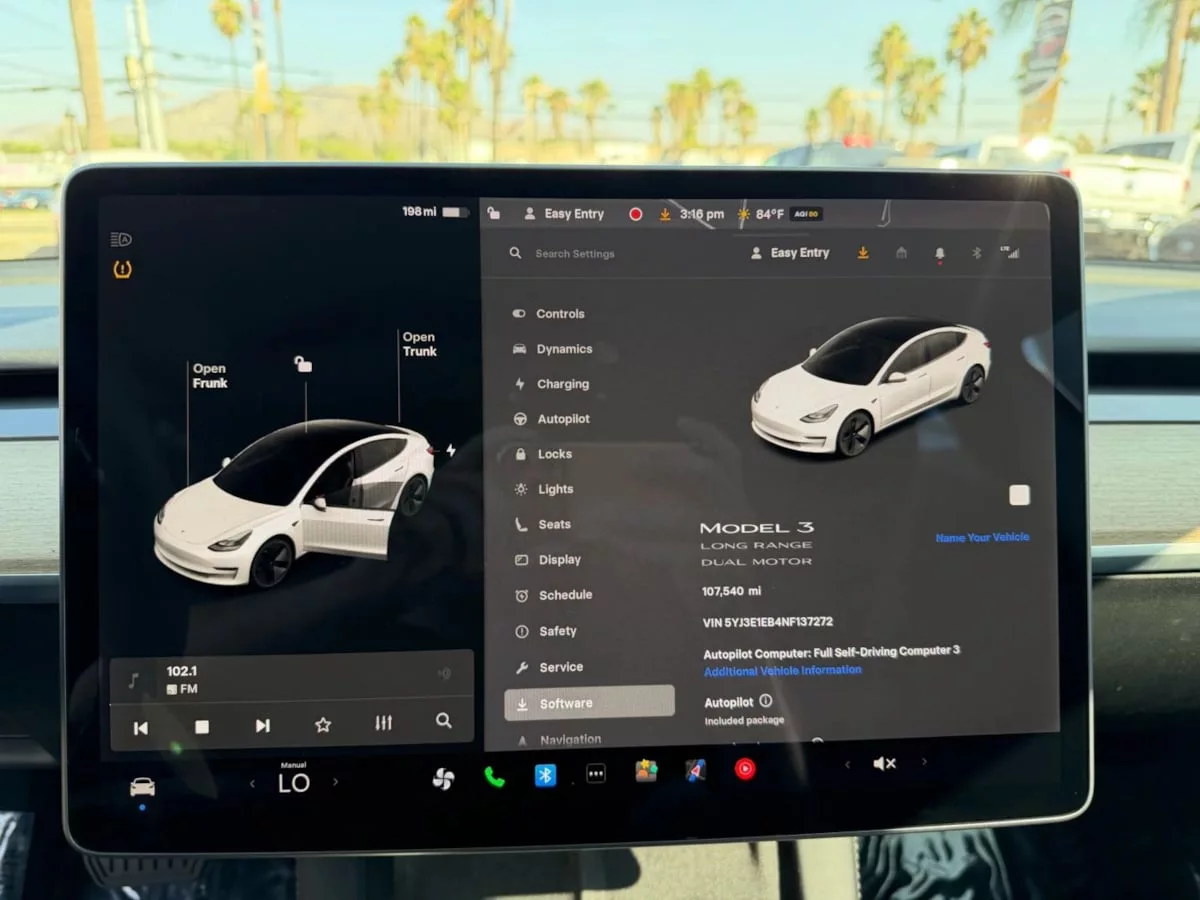
Task: Decrease temperature with left chevron
Action: [252, 783]
